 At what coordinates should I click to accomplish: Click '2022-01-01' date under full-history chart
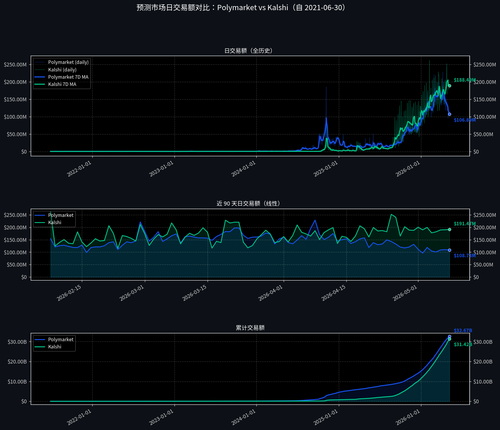[x=79, y=169]
